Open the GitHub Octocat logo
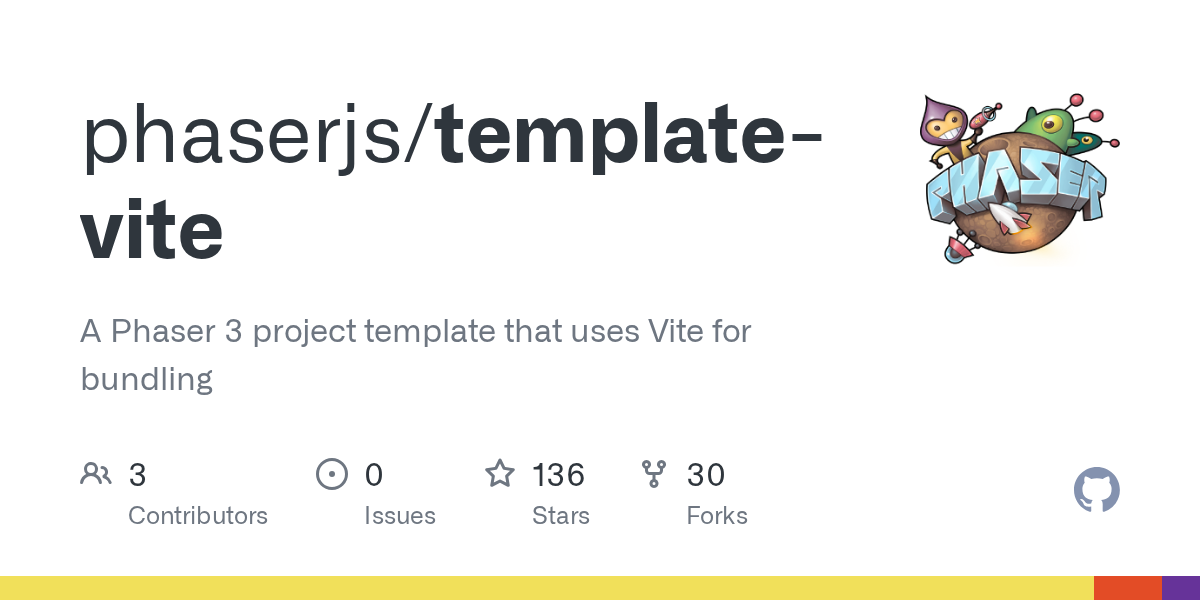The image size is (1200, 600). coord(1097,491)
